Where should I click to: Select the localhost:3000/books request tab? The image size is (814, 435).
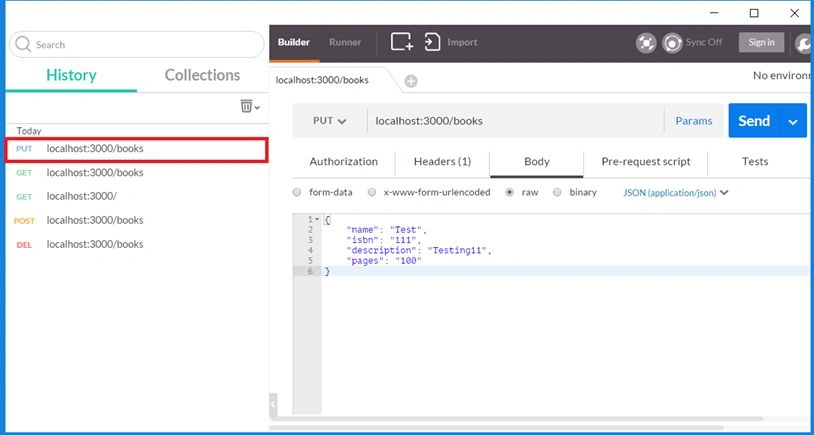click(x=322, y=80)
